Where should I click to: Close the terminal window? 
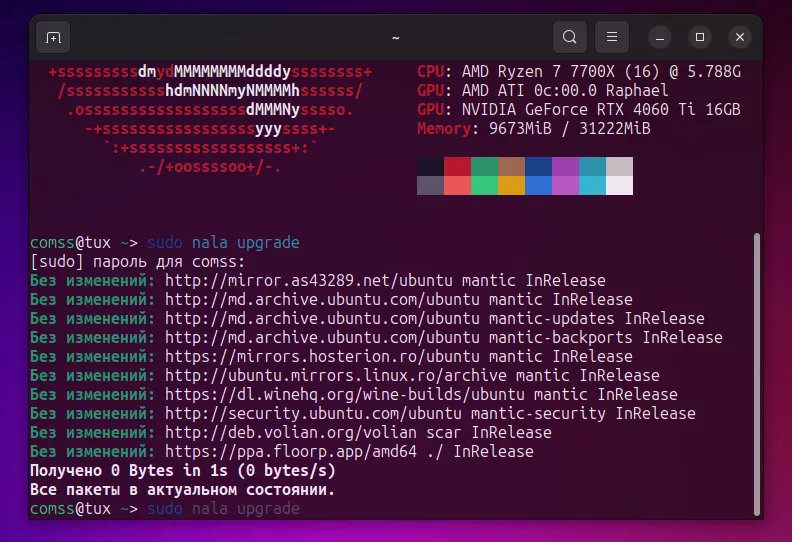[x=740, y=37]
